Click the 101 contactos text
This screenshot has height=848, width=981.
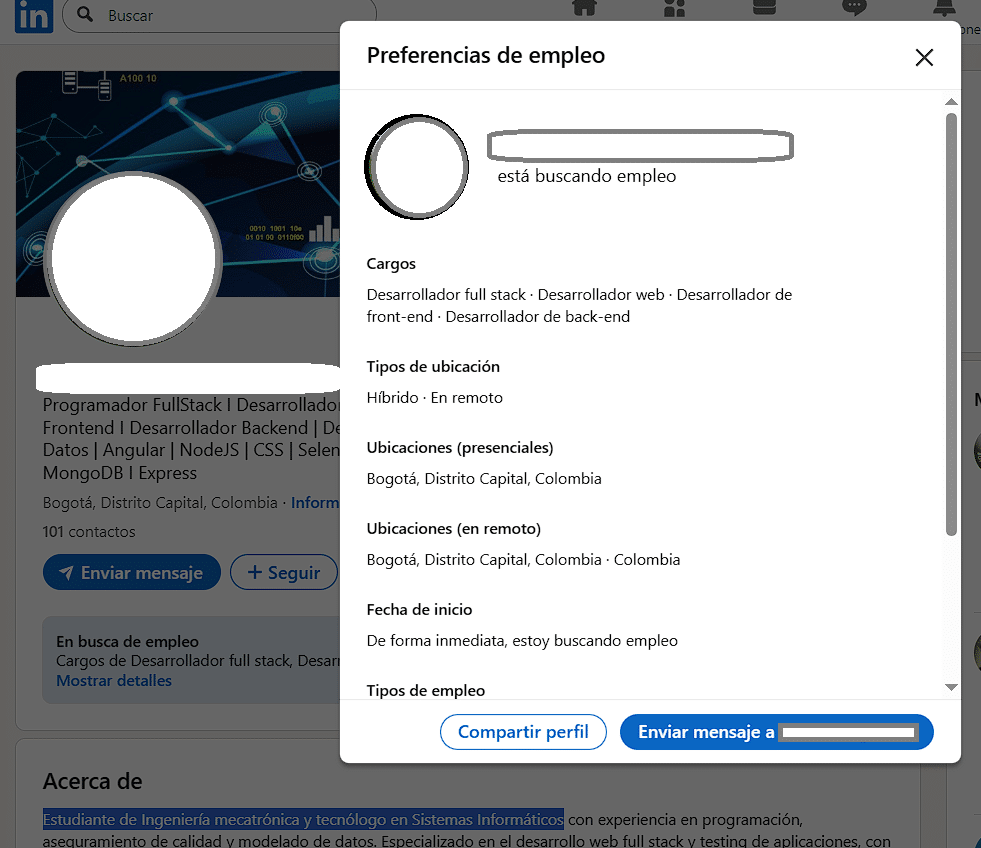(89, 532)
